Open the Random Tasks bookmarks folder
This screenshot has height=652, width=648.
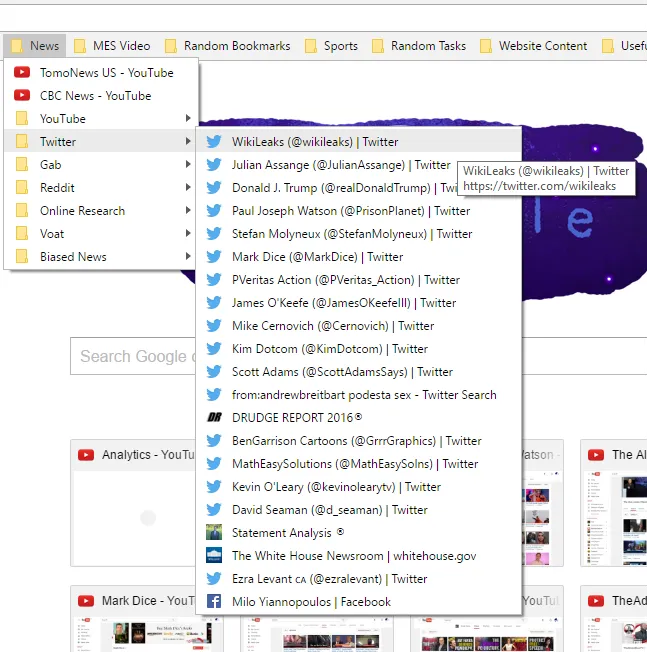[419, 46]
